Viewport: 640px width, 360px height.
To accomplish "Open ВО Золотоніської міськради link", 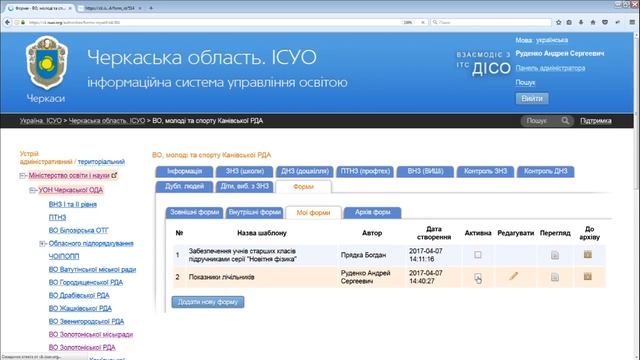I will coord(91,335).
